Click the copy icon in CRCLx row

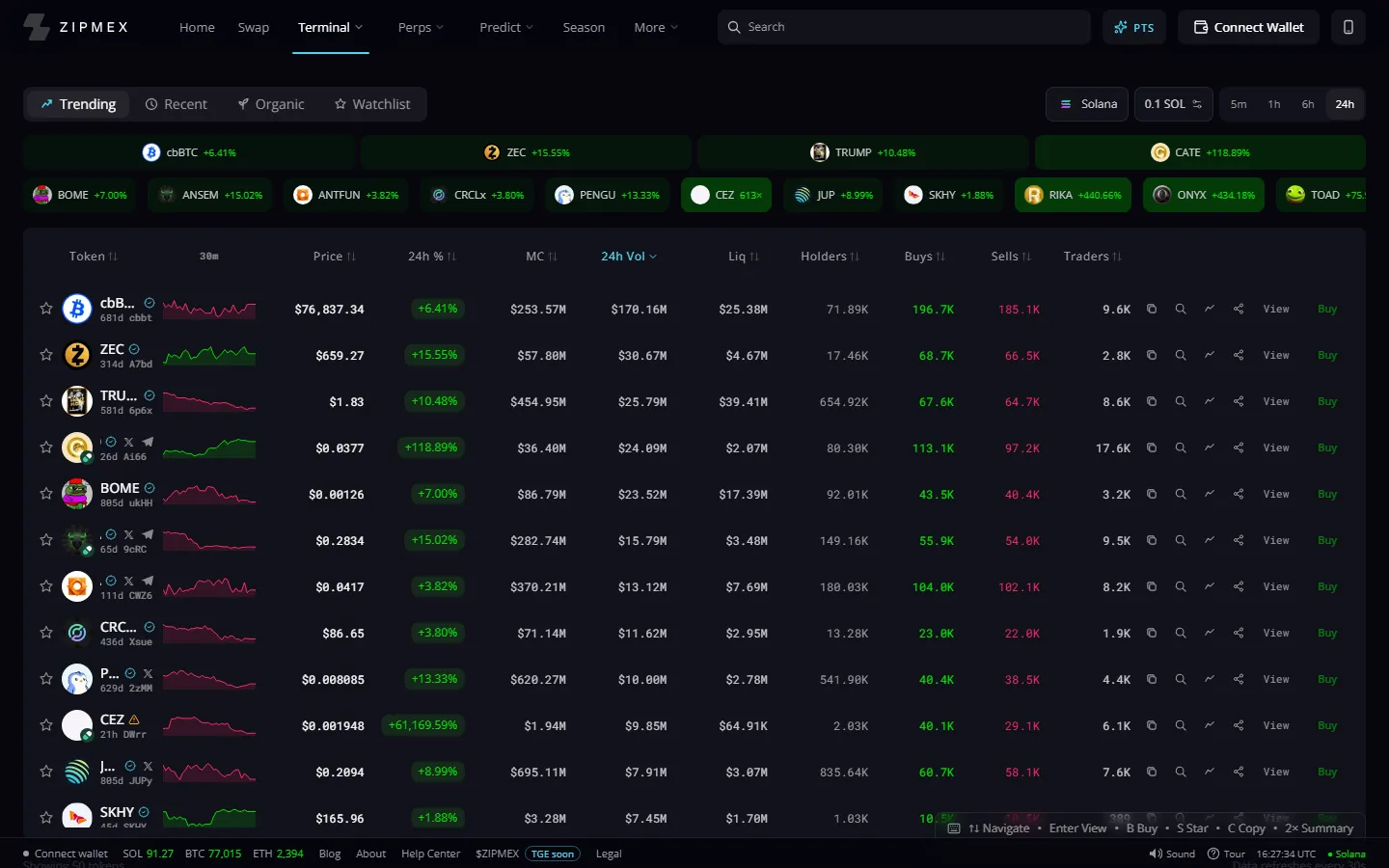point(1151,633)
